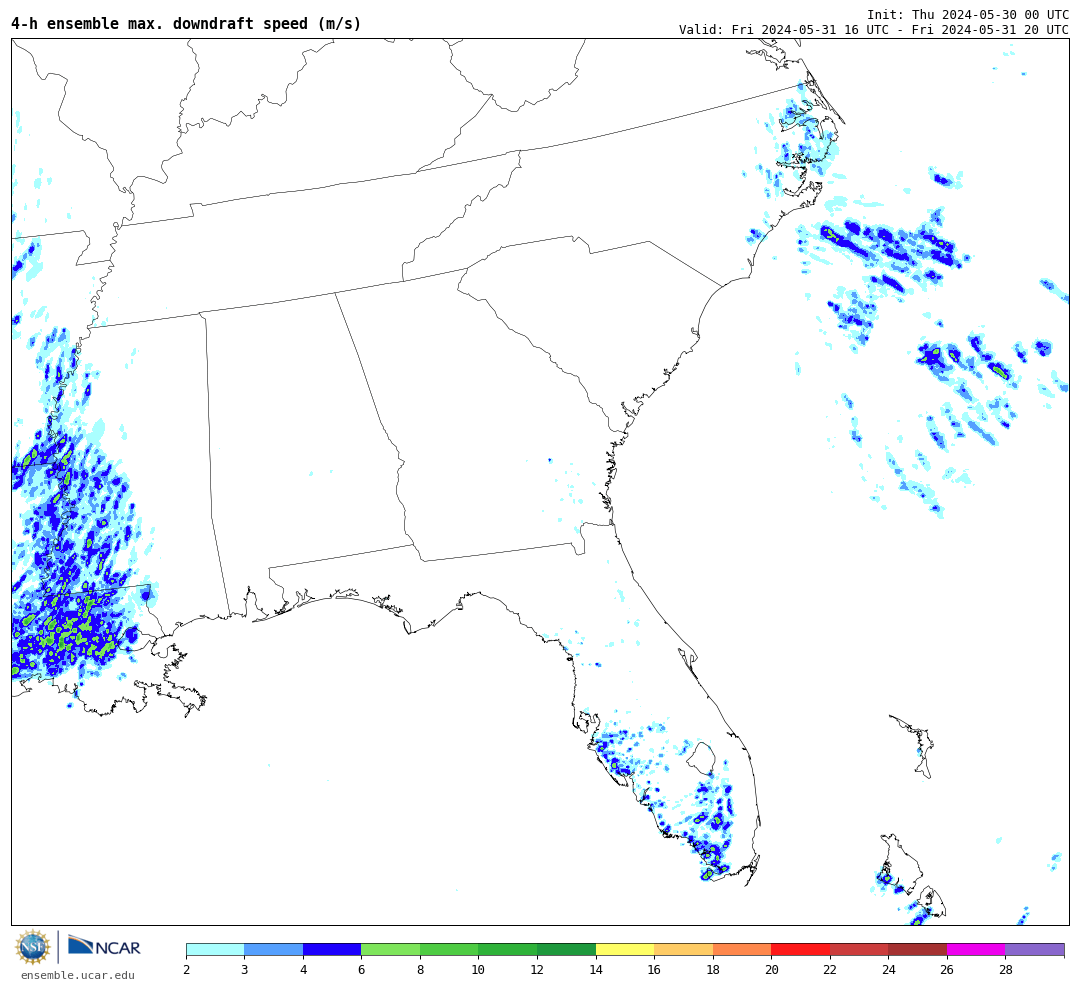Click the colorbar label '22'
This screenshot has width=1080, height=988.
pos(830,969)
